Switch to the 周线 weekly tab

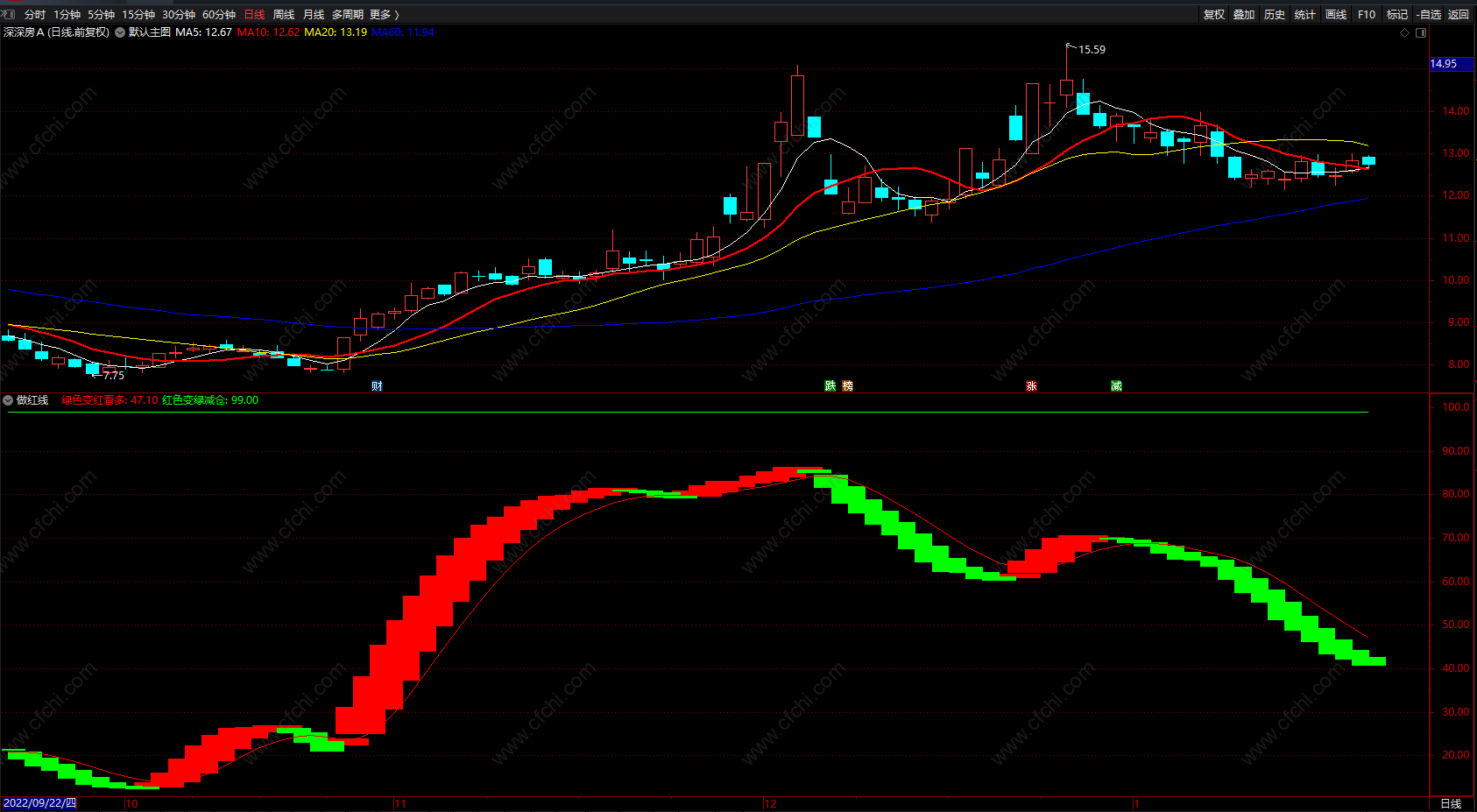tap(284, 14)
